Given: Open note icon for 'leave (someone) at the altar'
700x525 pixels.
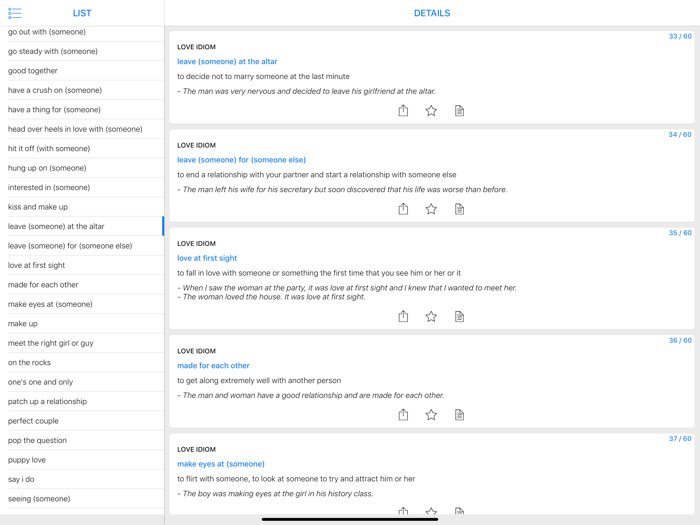Looking at the screenshot, I should [459, 111].
